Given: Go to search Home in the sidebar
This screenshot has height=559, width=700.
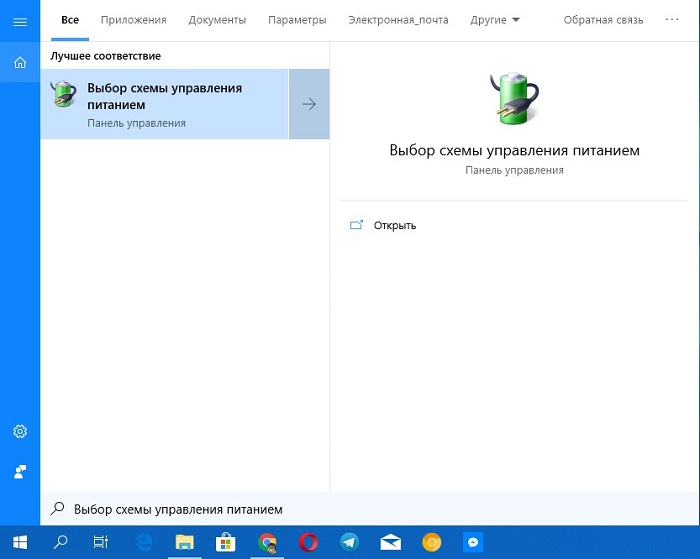Looking at the screenshot, I should (x=20, y=63).
